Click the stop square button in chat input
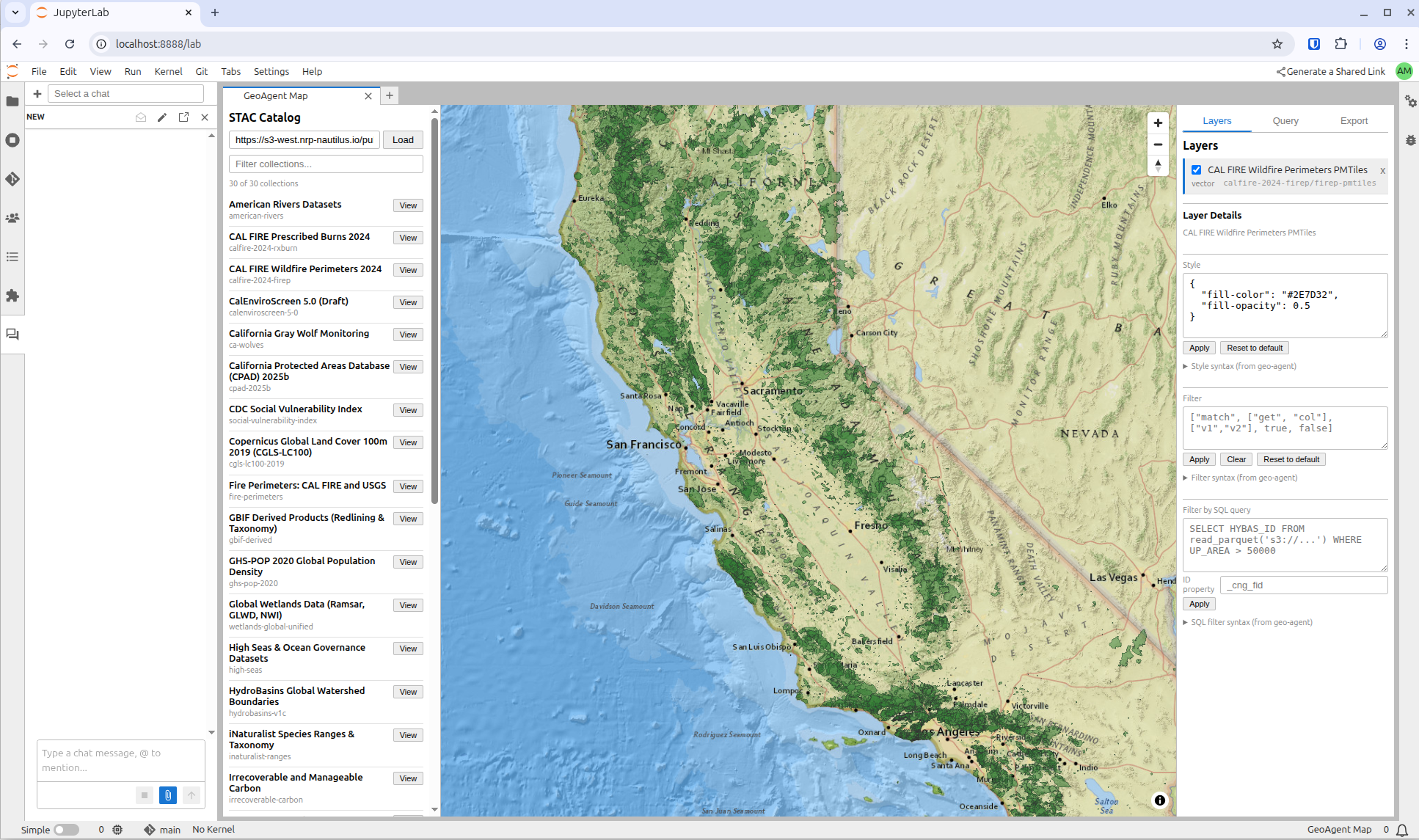1419x840 pixels. [145, 795]
